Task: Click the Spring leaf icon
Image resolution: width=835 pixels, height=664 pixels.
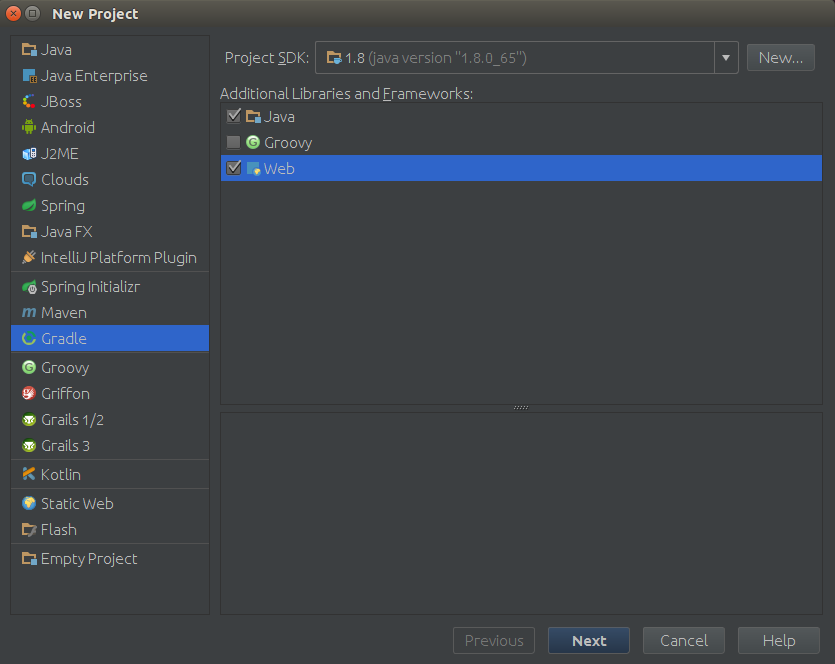Action: point(29,206)
